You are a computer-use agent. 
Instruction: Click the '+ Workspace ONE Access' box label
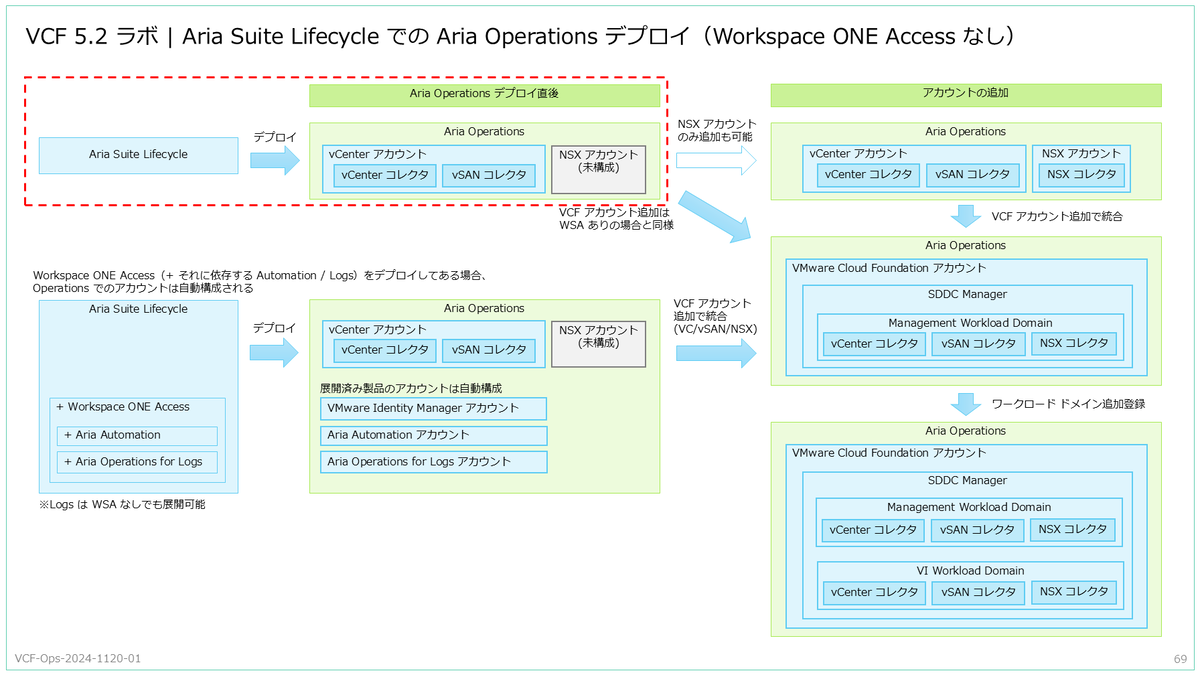(x=122, y=407)
